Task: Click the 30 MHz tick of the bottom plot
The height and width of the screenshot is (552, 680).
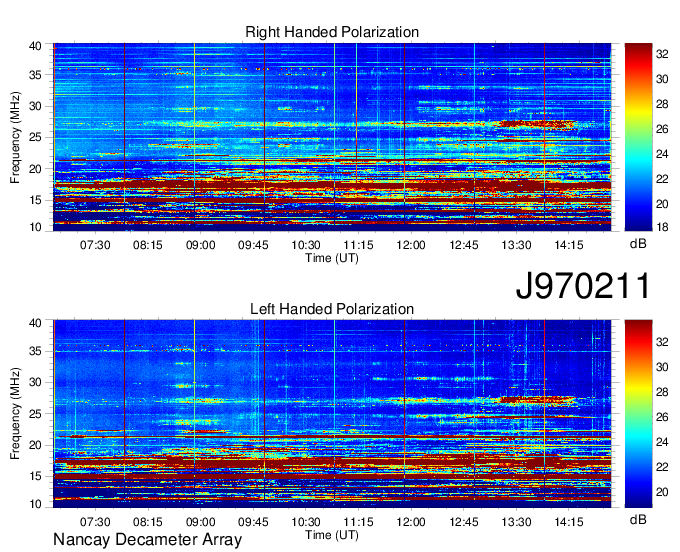Action: tap(35, 382)
